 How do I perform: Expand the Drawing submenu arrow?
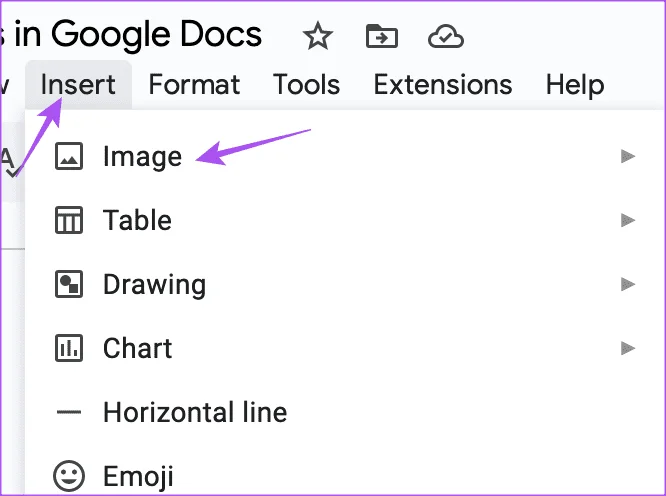click(628, 284)
